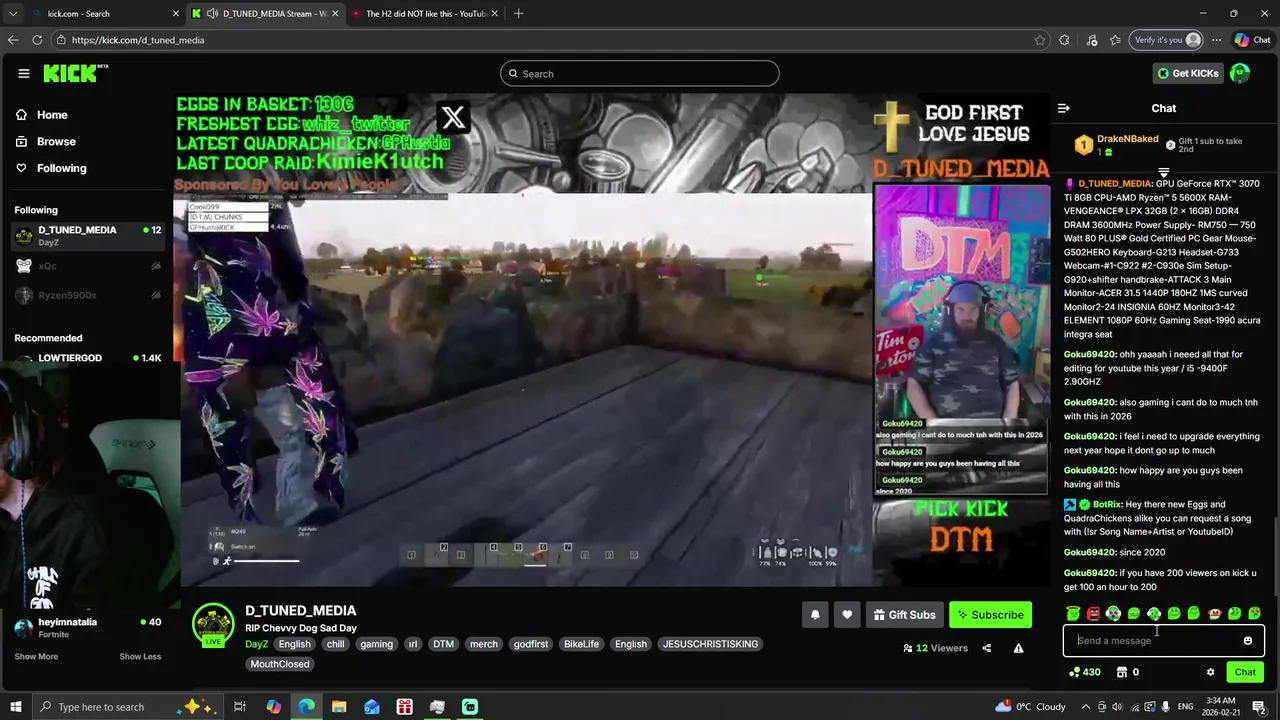Open chat settings gear icon

point(1210,672)
